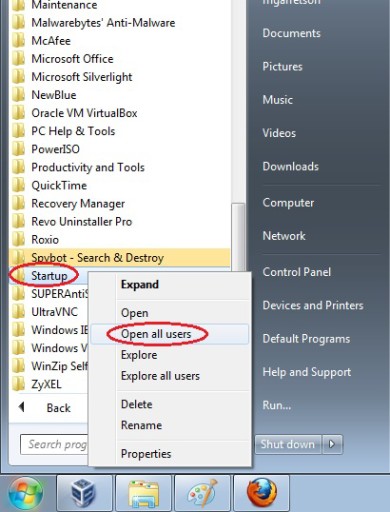
Task: Expand the Microsoft Office folder
Action: coord(72,59)
